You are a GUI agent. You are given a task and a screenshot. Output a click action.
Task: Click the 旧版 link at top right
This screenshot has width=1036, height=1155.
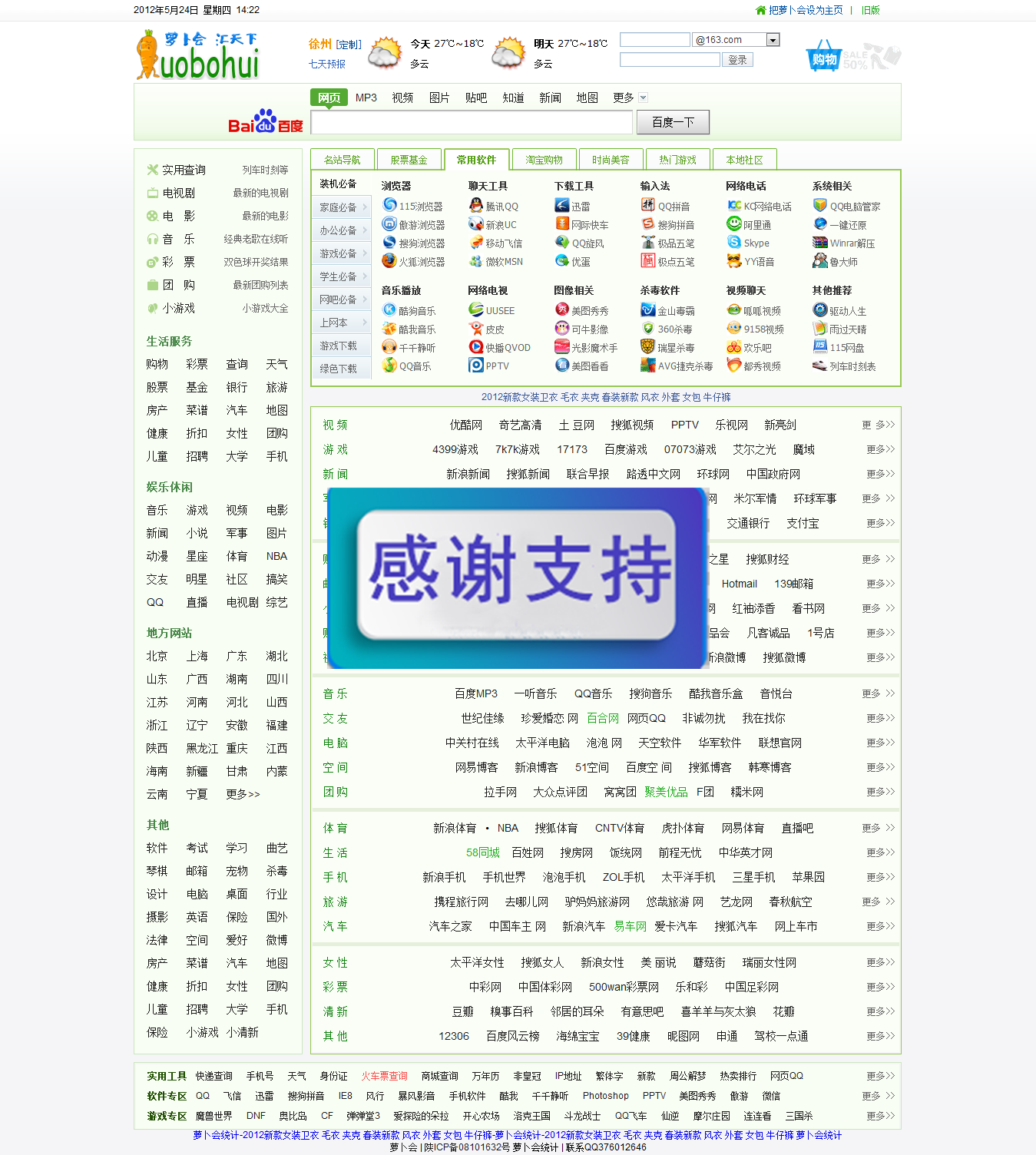point(870,10)
